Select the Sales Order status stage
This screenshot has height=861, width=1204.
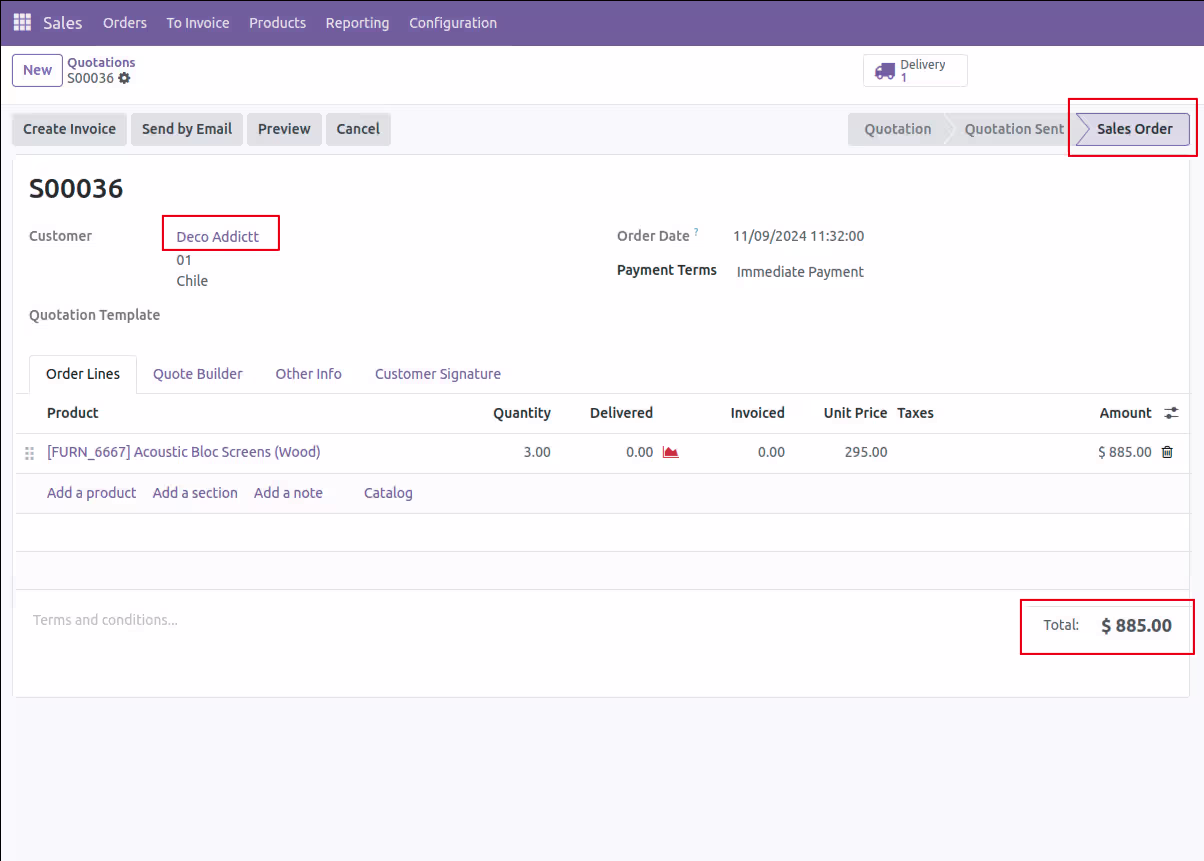1134,129
